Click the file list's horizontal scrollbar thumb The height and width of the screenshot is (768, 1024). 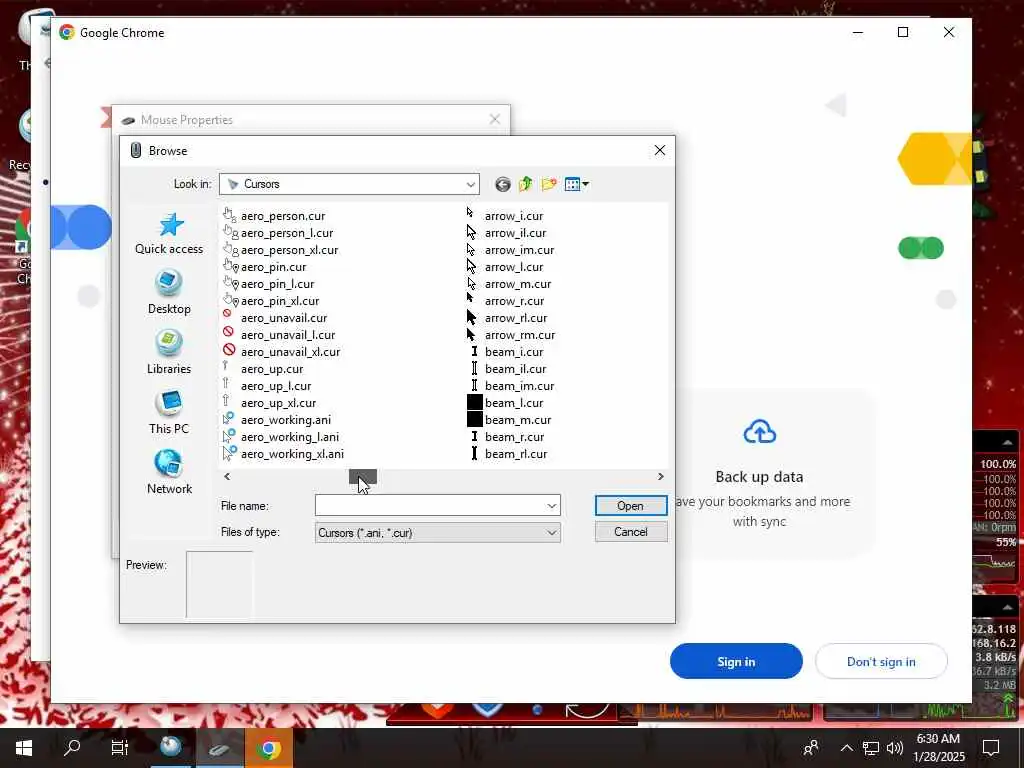[362, 477]
